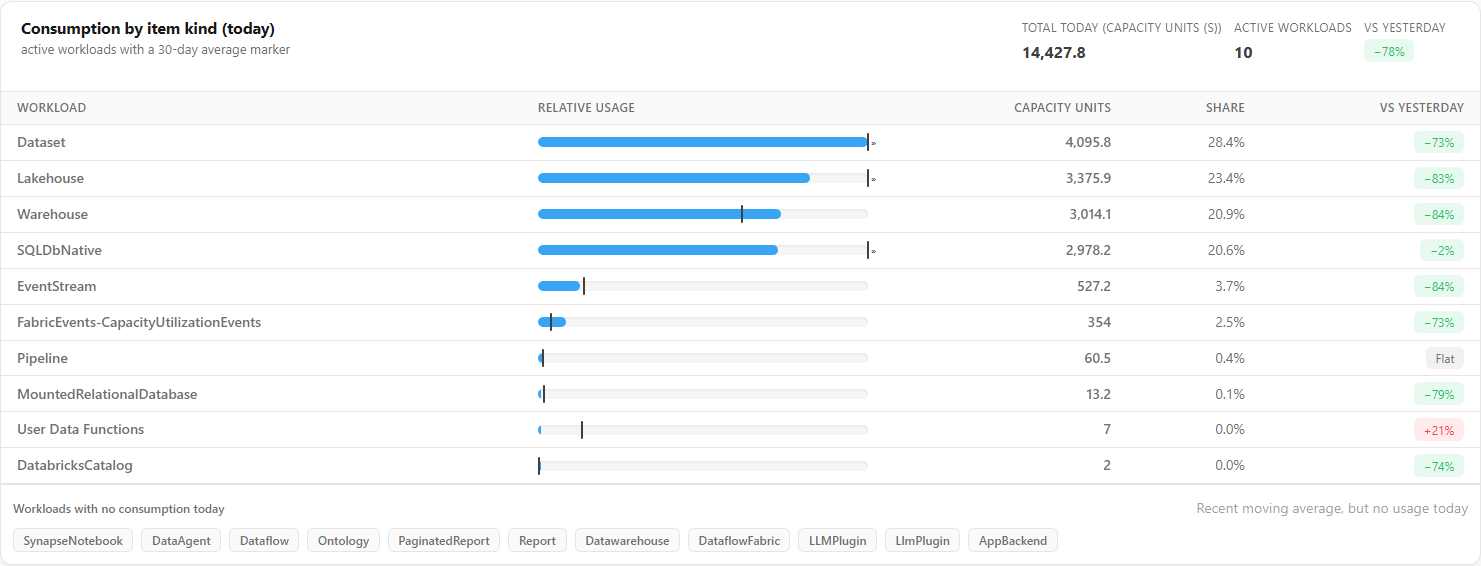Click the overflow marker beside the SQLDbNative bar

point(873,251)
